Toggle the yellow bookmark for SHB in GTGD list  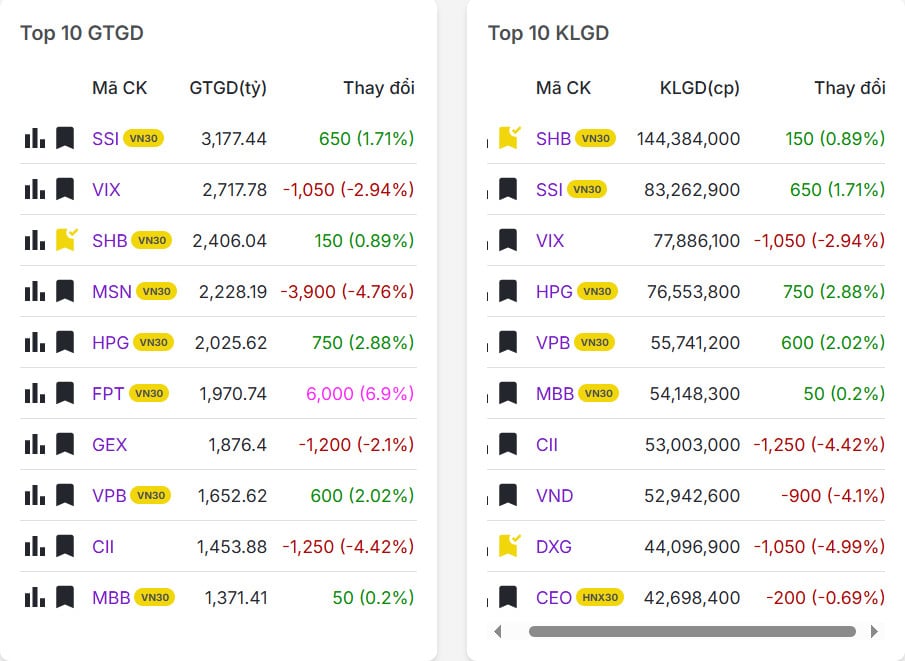pos(66,240)
